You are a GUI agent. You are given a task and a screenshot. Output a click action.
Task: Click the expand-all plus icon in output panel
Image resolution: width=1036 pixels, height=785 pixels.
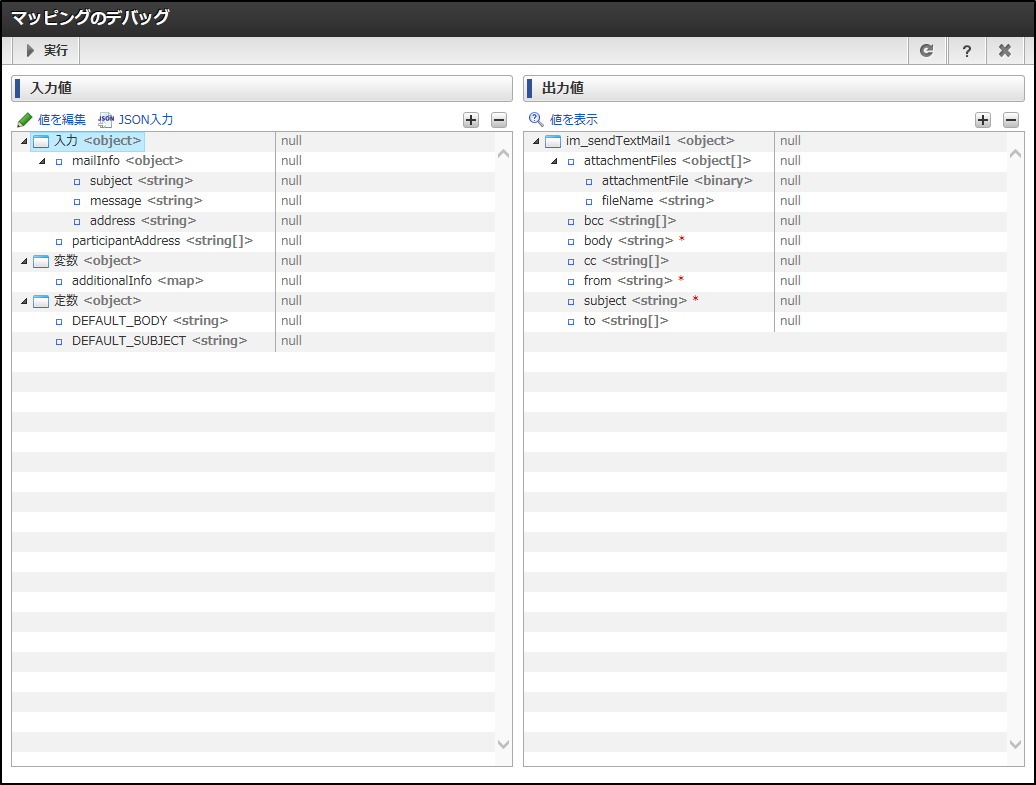click(x=983, y=120)
